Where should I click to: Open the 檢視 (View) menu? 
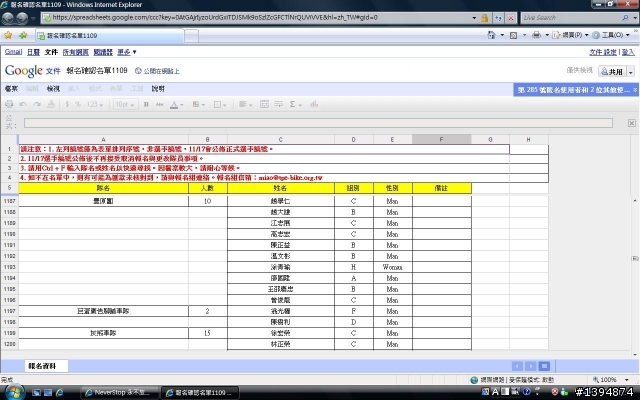(x=53, y=89)
